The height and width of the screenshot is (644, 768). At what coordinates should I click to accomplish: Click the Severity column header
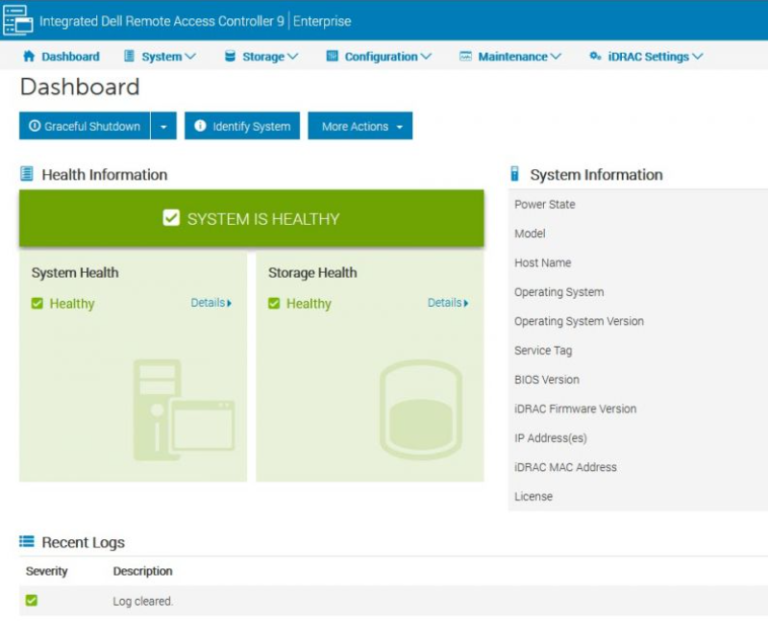point(47,571)
